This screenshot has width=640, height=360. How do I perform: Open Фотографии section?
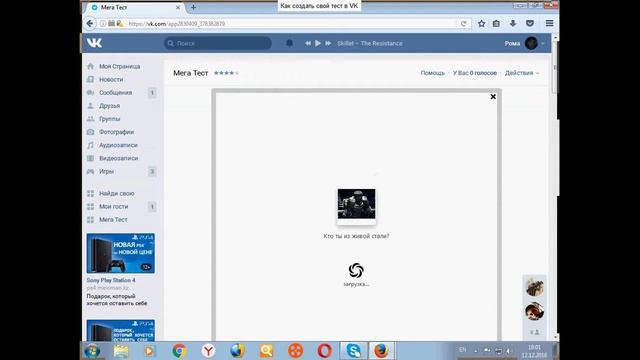[116, 132]
